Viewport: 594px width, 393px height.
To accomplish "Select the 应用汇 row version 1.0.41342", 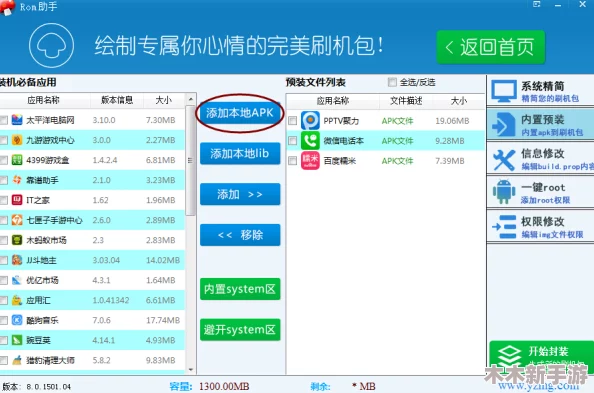I will pos(111,301).
